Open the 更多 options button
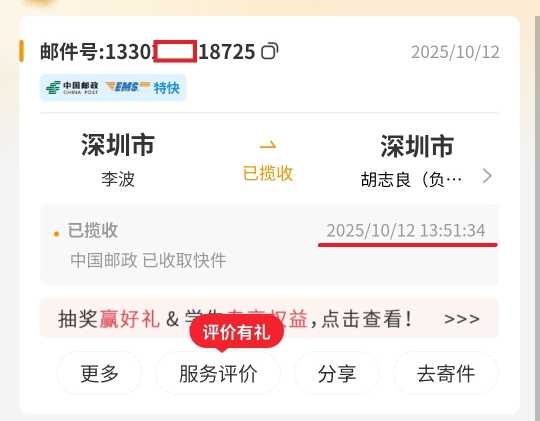Screen dimensions: 540x421 point(100,373)
